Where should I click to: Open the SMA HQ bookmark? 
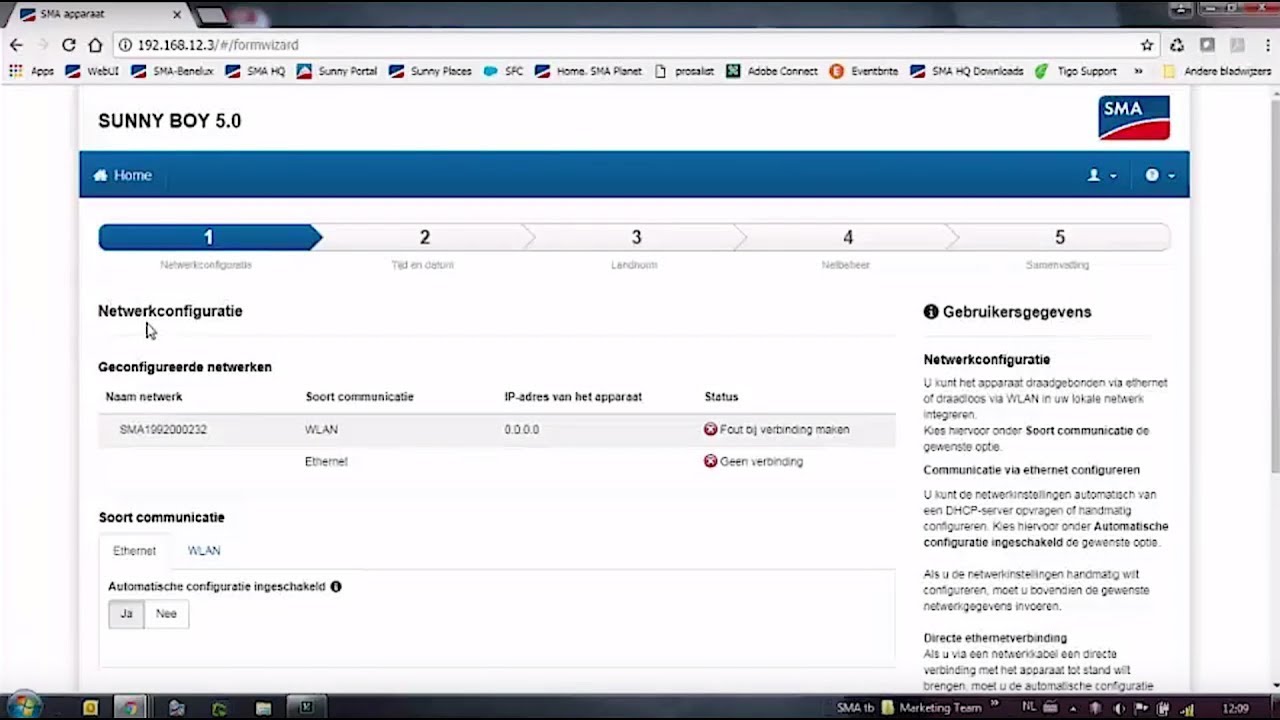(x=255, y=71)
